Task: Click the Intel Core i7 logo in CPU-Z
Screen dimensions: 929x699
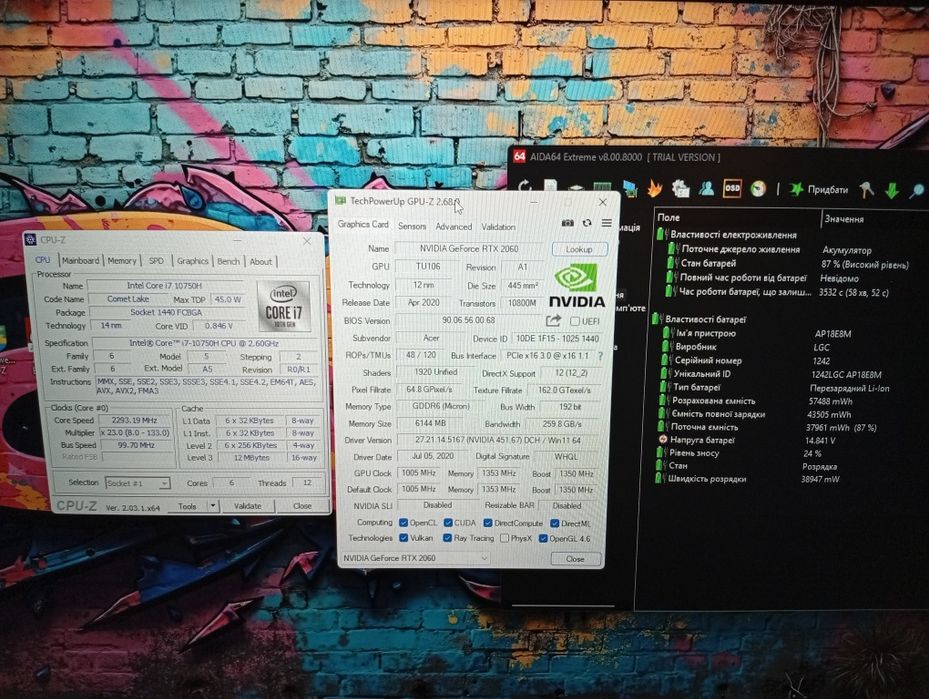Action: point(284,306)
